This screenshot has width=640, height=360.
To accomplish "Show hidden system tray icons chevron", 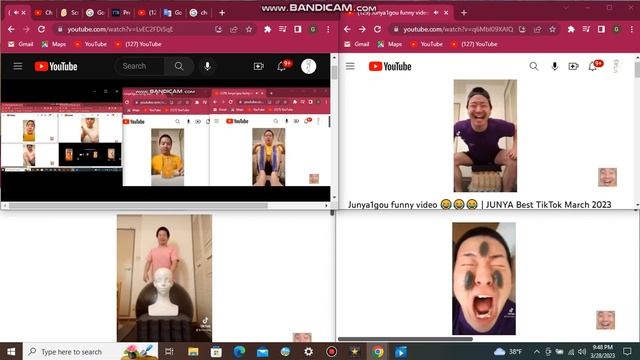I will pos(537,351).
